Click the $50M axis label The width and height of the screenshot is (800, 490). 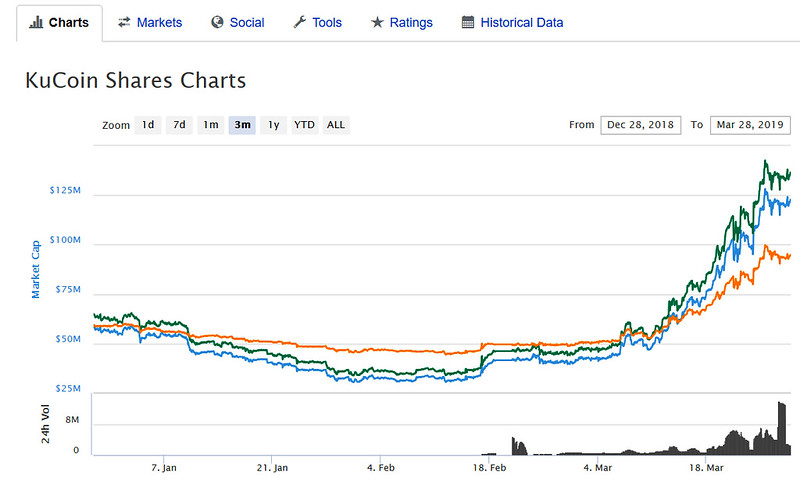click(x=68, y=339)
